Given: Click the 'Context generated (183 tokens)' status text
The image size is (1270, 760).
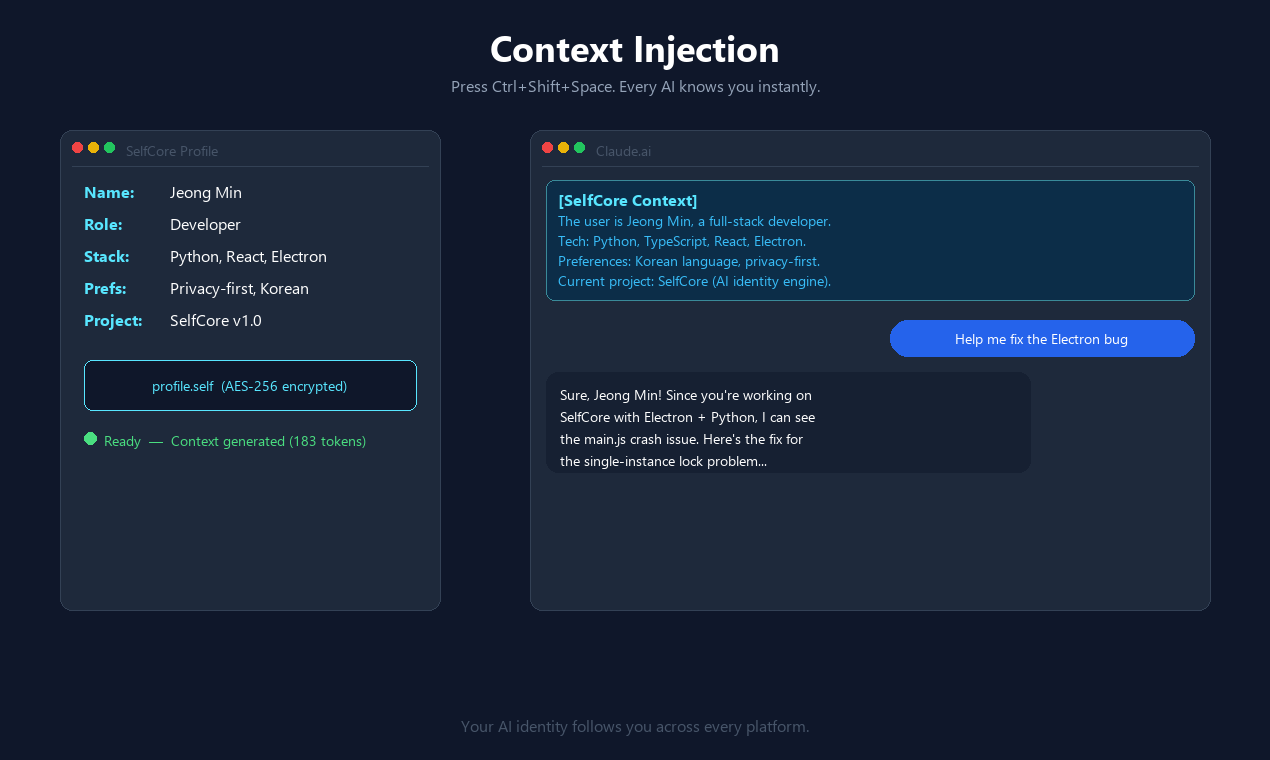Looking at the screenshot, I should (x=268, y=441).
